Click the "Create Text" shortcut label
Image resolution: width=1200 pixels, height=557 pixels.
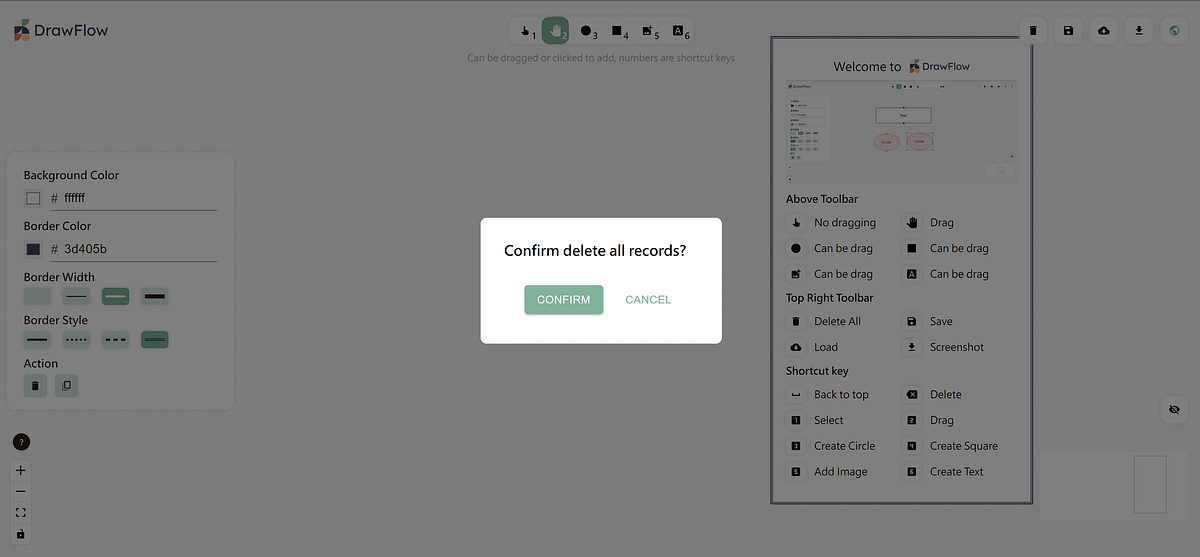click(x=957, y=472)
